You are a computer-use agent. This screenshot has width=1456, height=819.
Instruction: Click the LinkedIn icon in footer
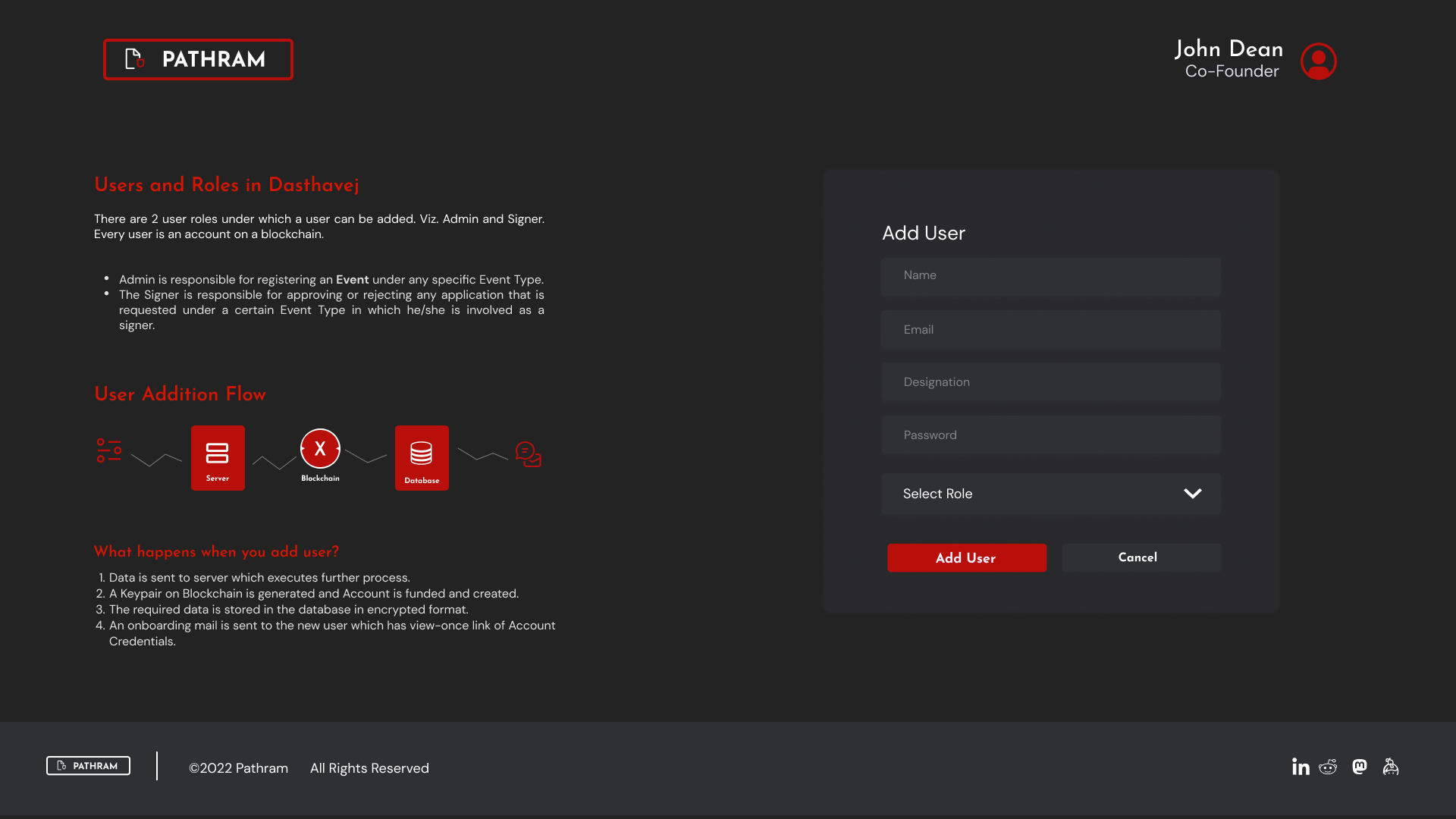coord(1301,767)
